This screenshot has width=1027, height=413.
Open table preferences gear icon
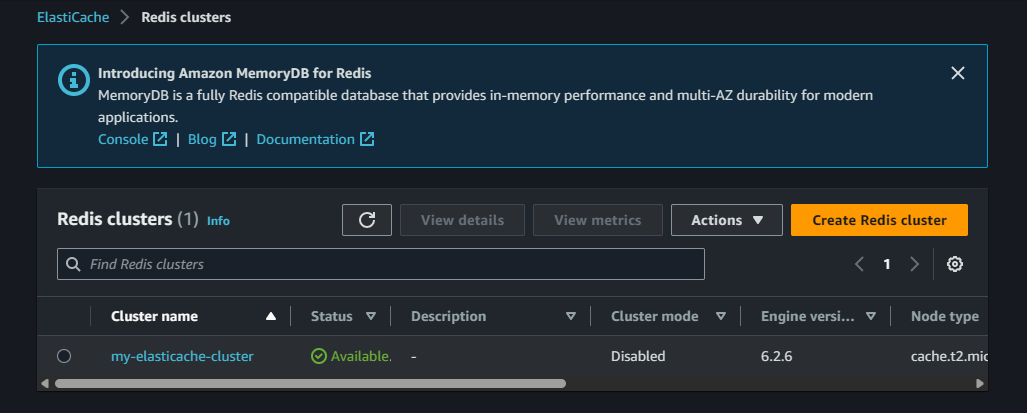coord(955,264)
